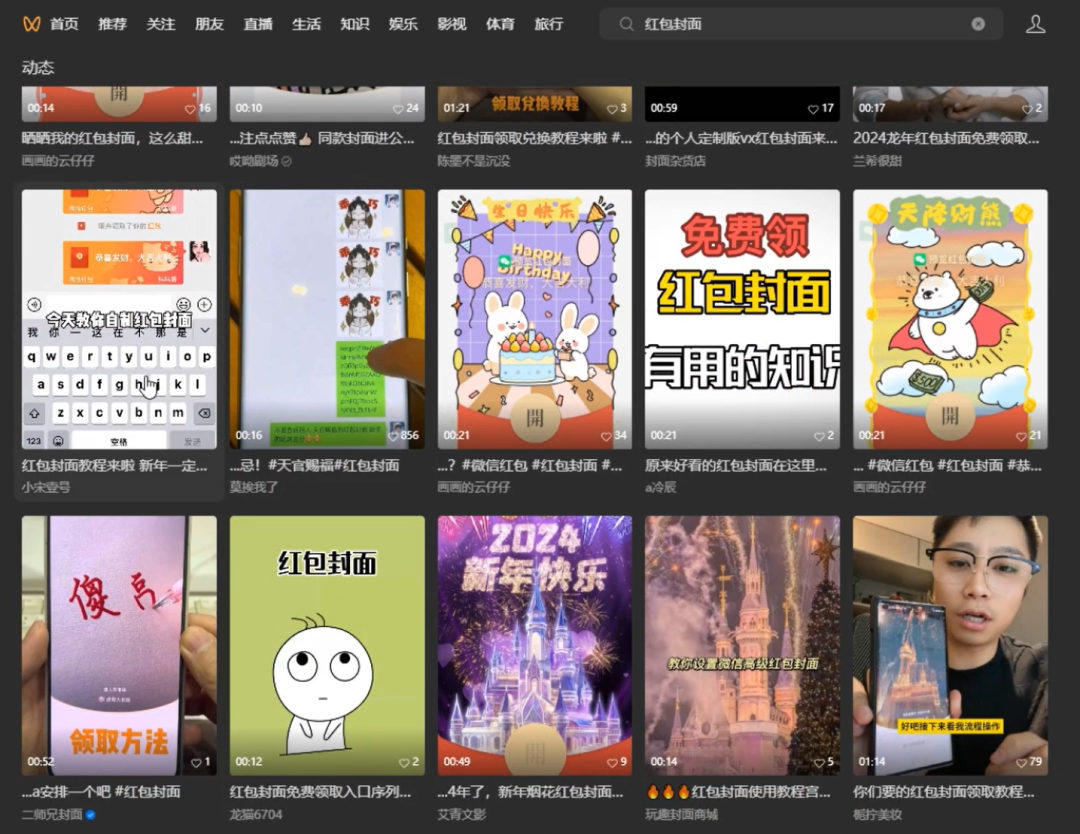Screen dimensions: 1080x834
Task: Open author page 封面杂货店
Action: tap(675, 161)
